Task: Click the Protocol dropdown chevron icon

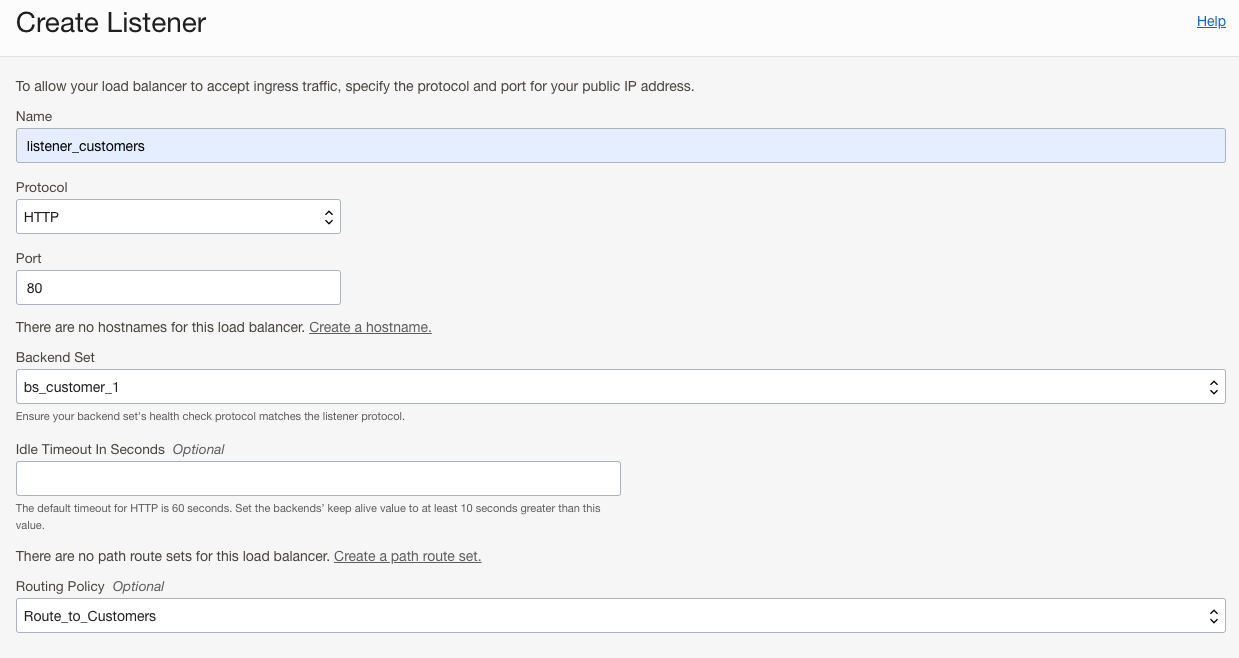Action: (328, 216)
